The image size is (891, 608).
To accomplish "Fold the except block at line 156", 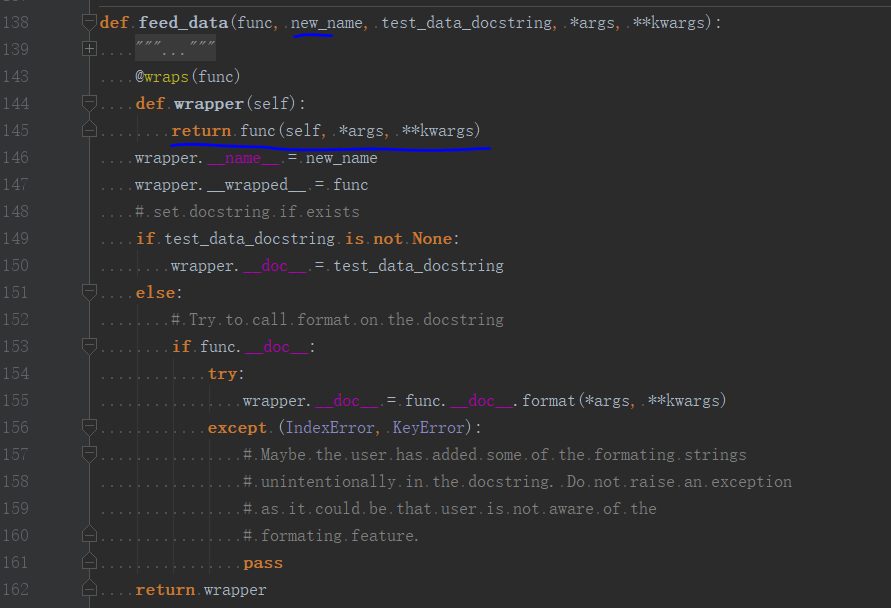I will [x=89, y=427].
